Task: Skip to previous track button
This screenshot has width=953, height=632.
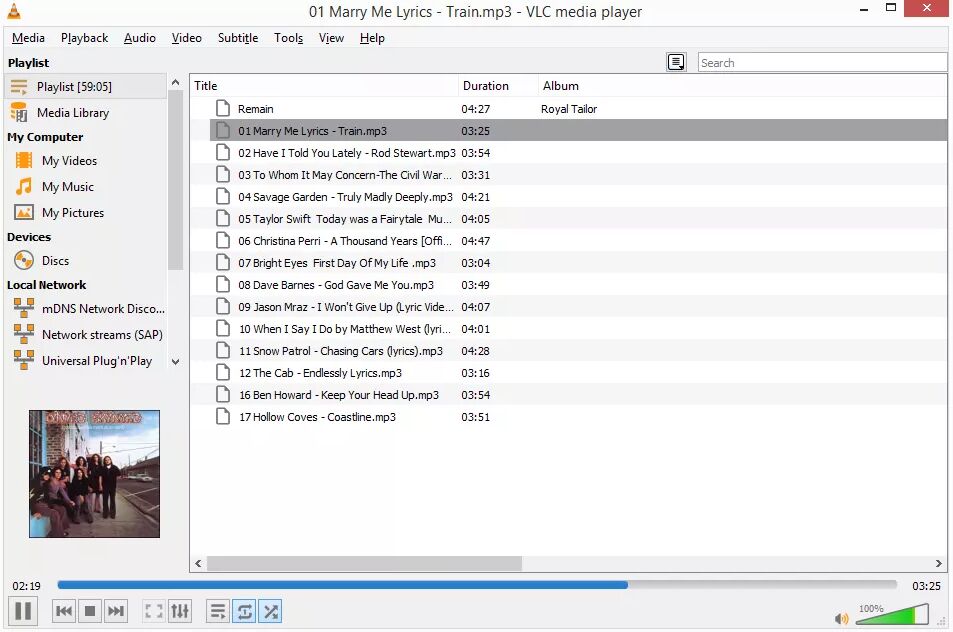Action: (64, 611)
